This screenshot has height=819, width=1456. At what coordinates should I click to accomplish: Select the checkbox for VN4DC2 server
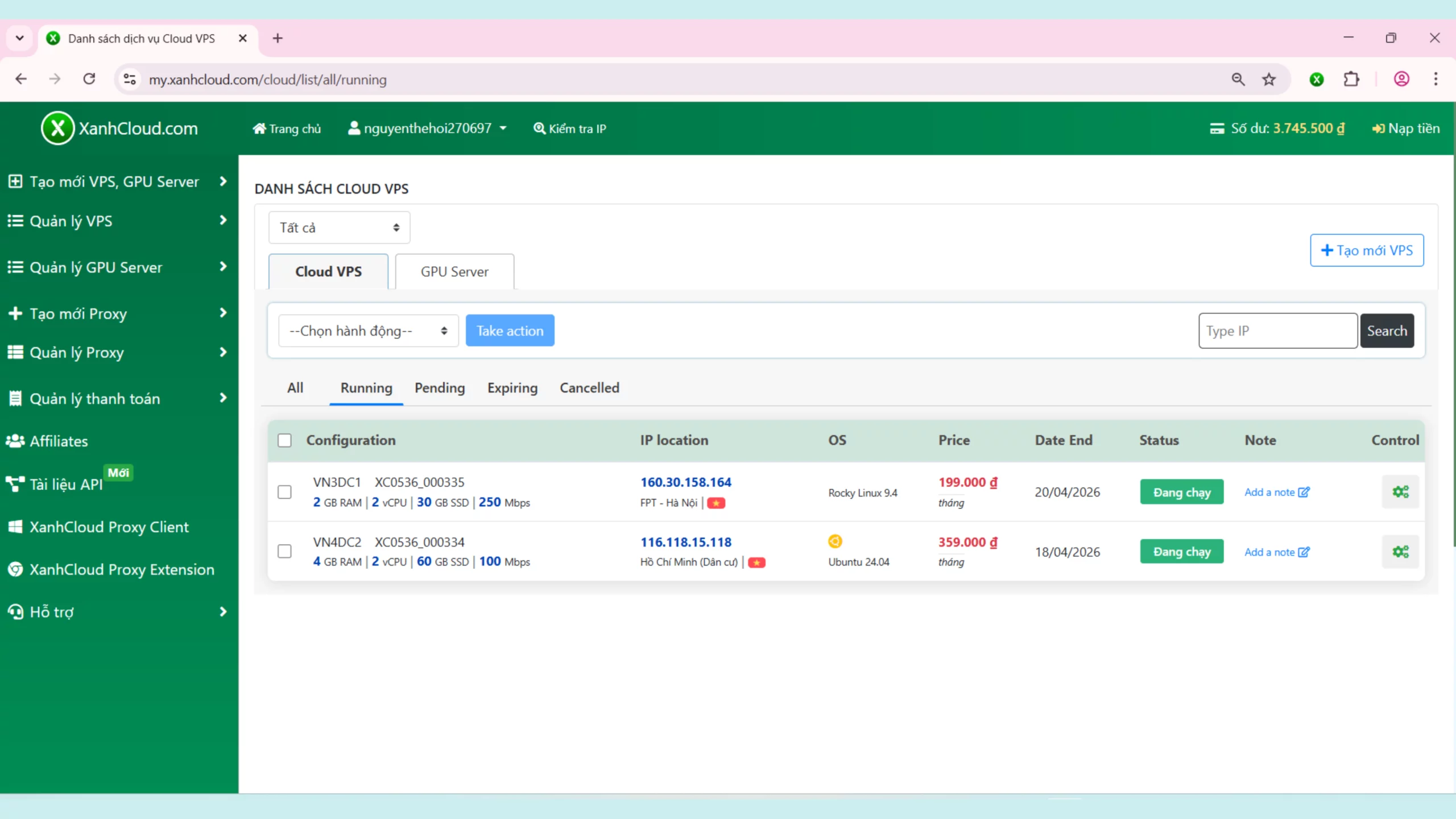(284, 551)
